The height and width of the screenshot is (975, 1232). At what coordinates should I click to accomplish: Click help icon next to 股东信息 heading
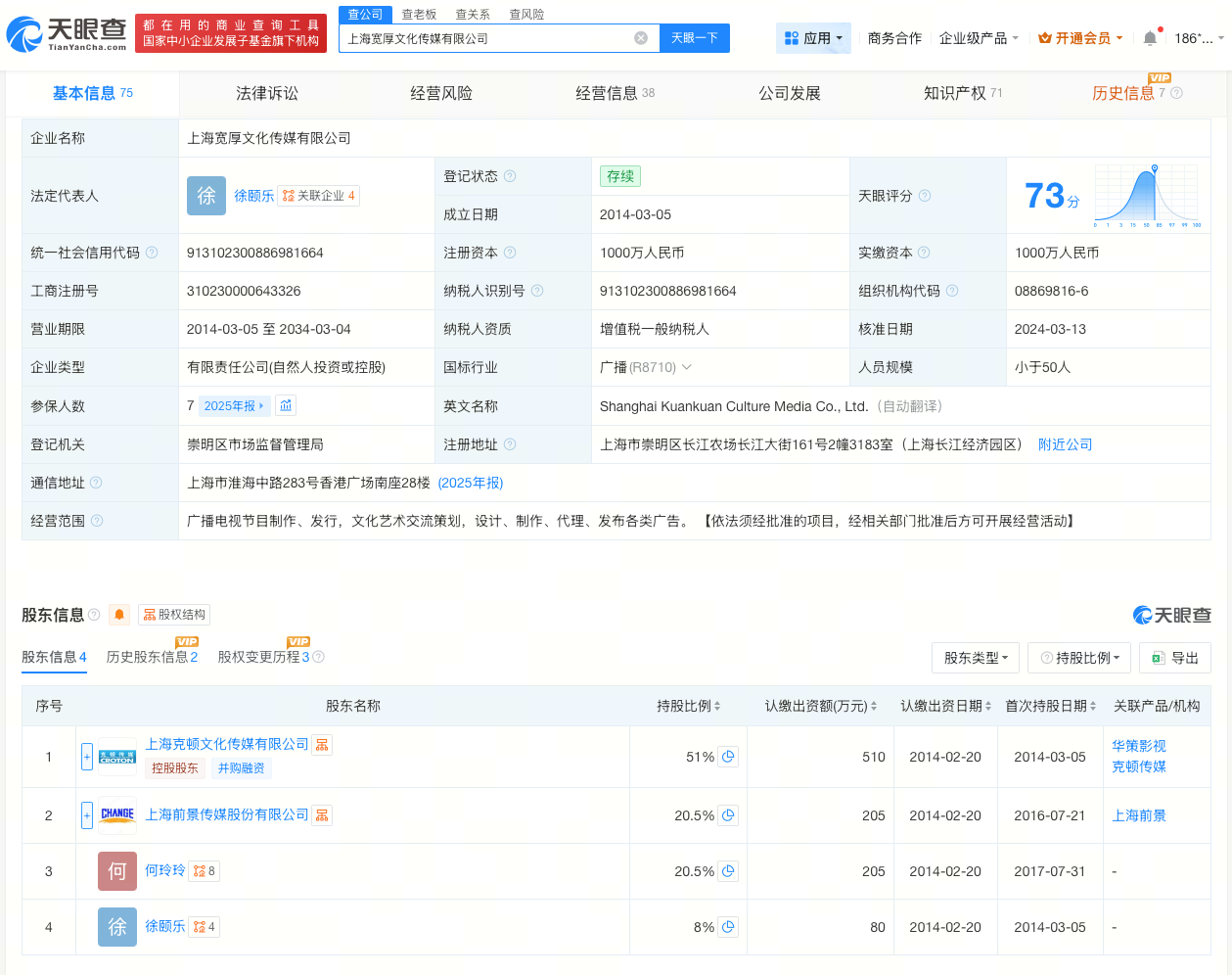[x=94, y=615]
